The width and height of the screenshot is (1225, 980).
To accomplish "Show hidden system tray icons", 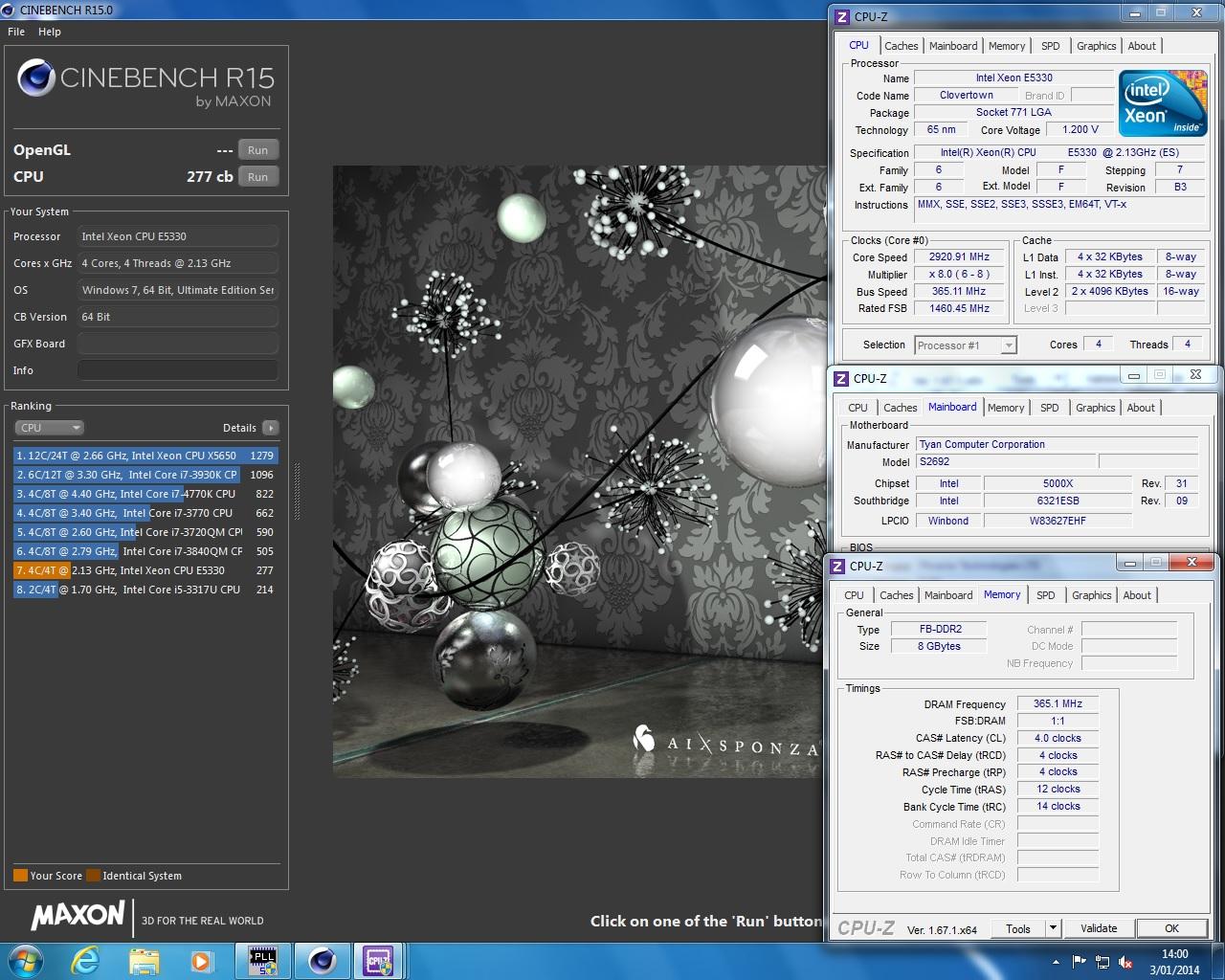I will click(1057, 962).
